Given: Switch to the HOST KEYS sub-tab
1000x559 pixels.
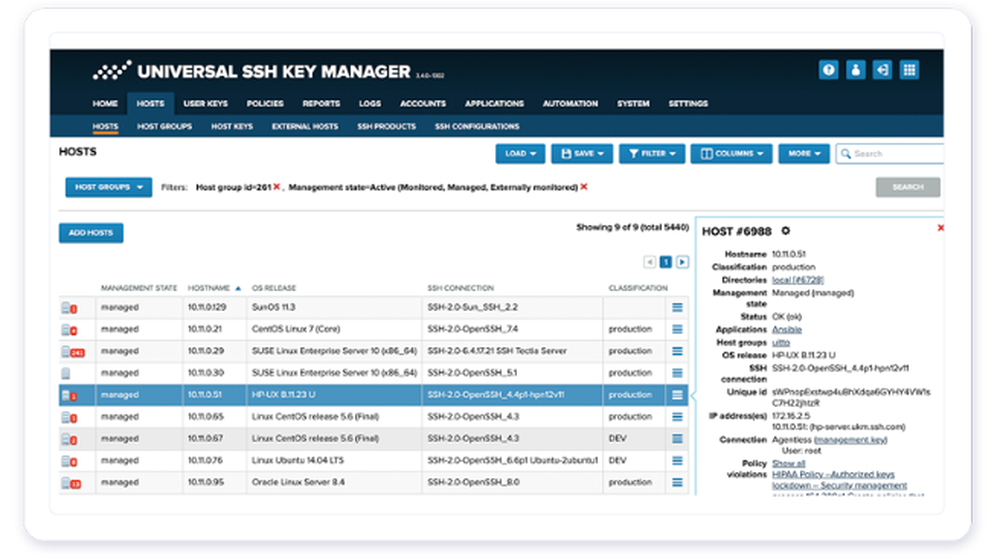Looking at the screenshot, I should [x=232, y=126].
